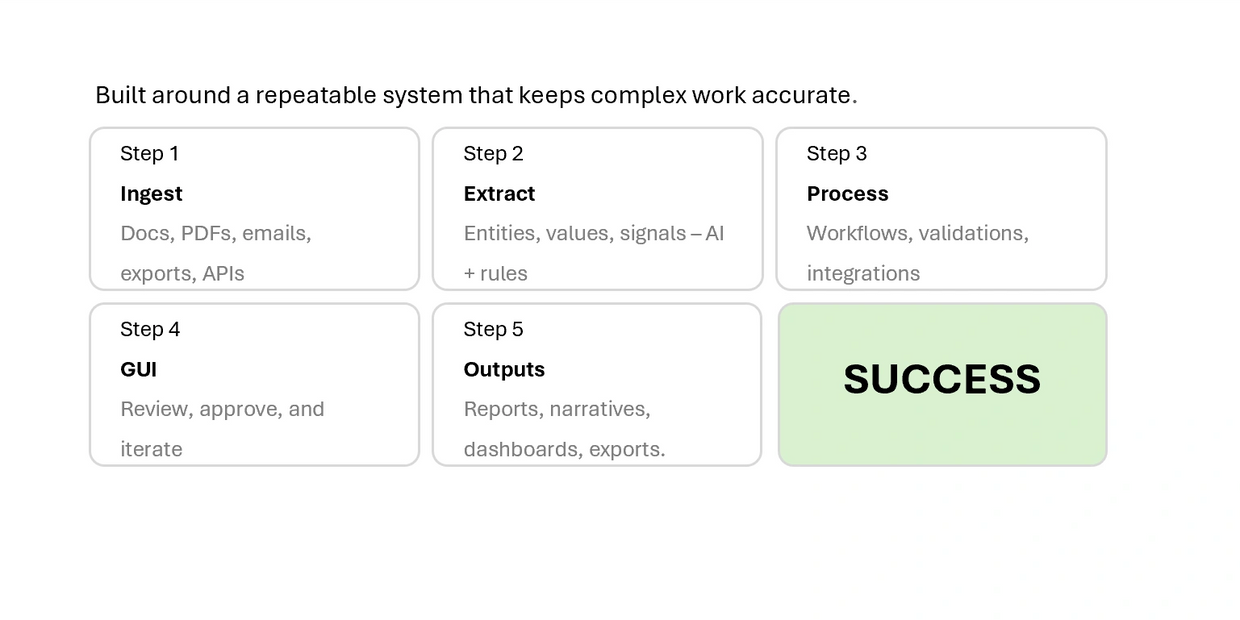Select the bold "GUI" title

click(138, 369)
